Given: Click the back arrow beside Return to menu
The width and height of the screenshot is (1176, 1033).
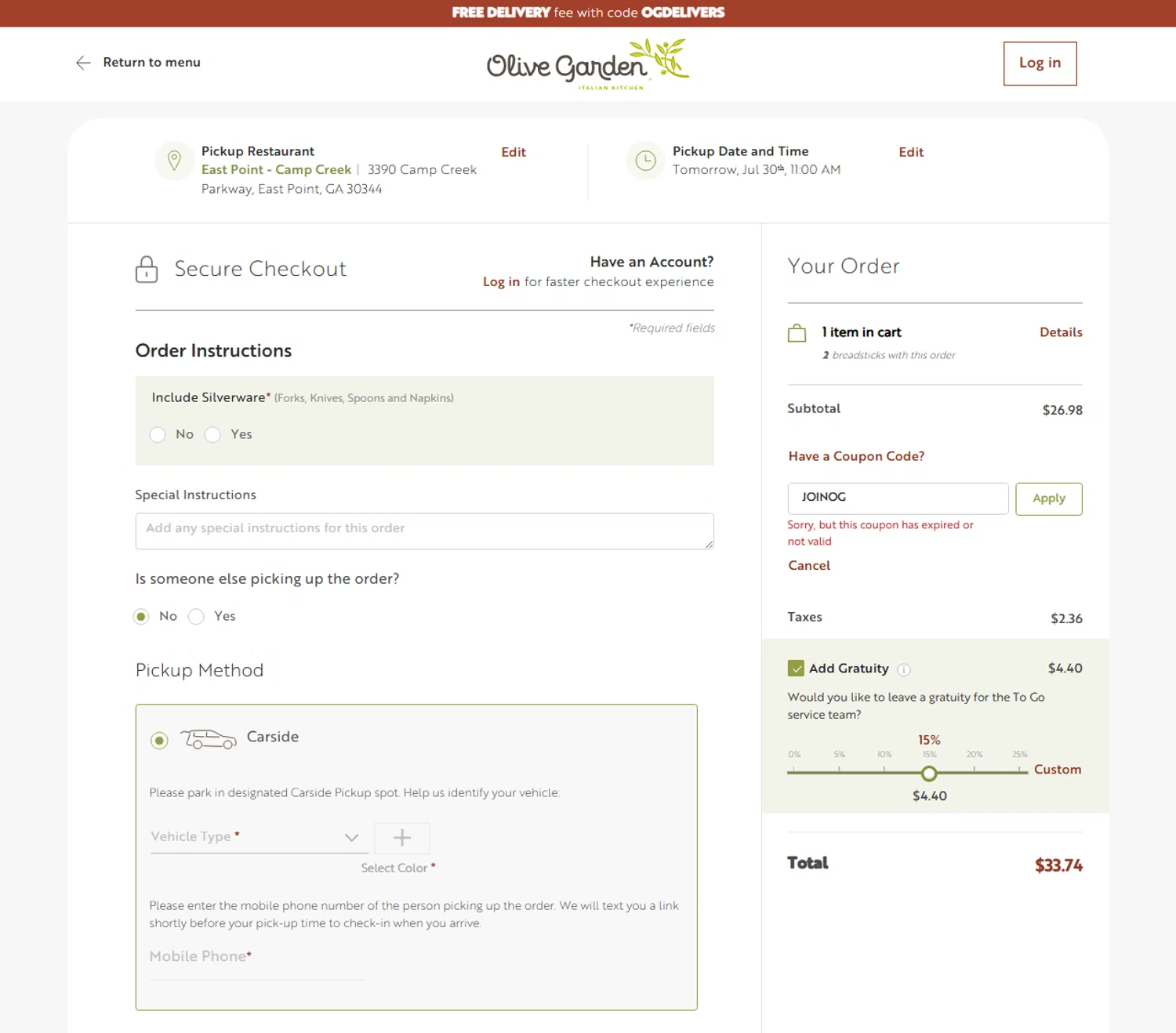Looking at the screenshot, I should [x=83, y=63].
